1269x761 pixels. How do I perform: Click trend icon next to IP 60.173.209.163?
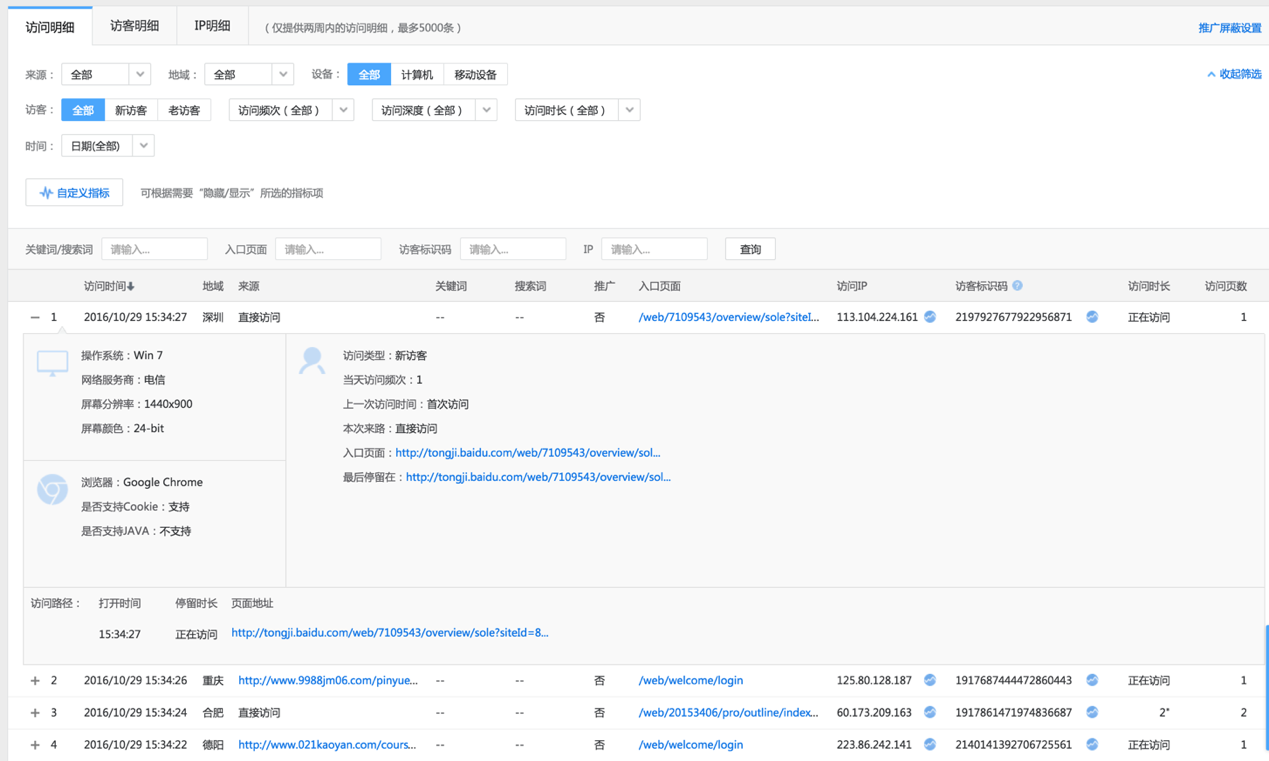tap(930, 713)
